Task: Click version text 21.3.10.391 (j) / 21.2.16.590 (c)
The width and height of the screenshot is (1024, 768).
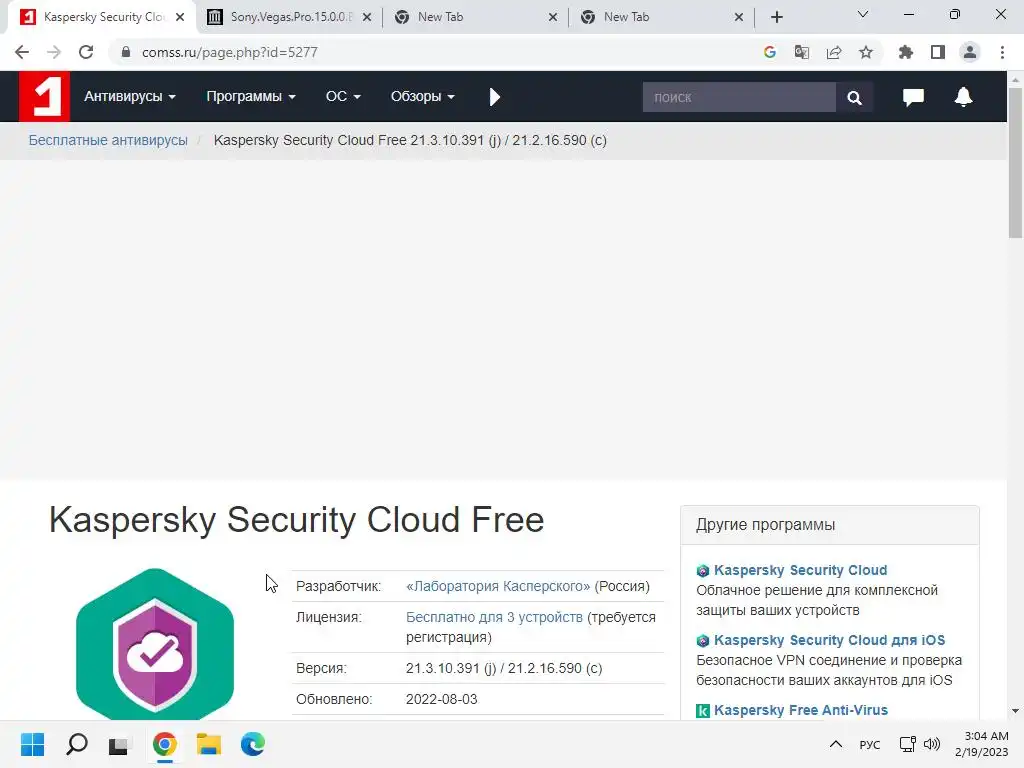Action: point(504,668)
